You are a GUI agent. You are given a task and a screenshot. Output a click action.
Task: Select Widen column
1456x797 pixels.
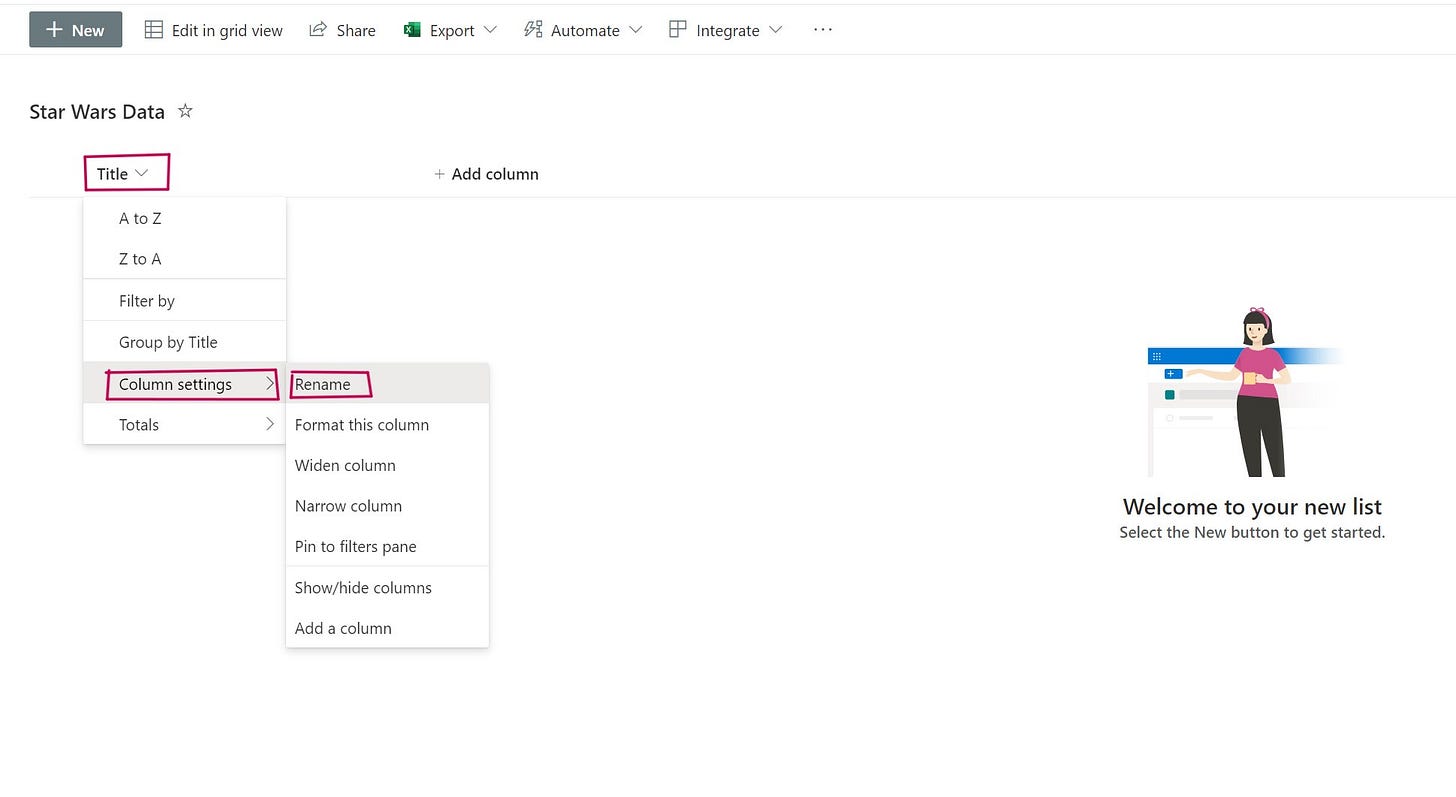(x=388, y=466)
